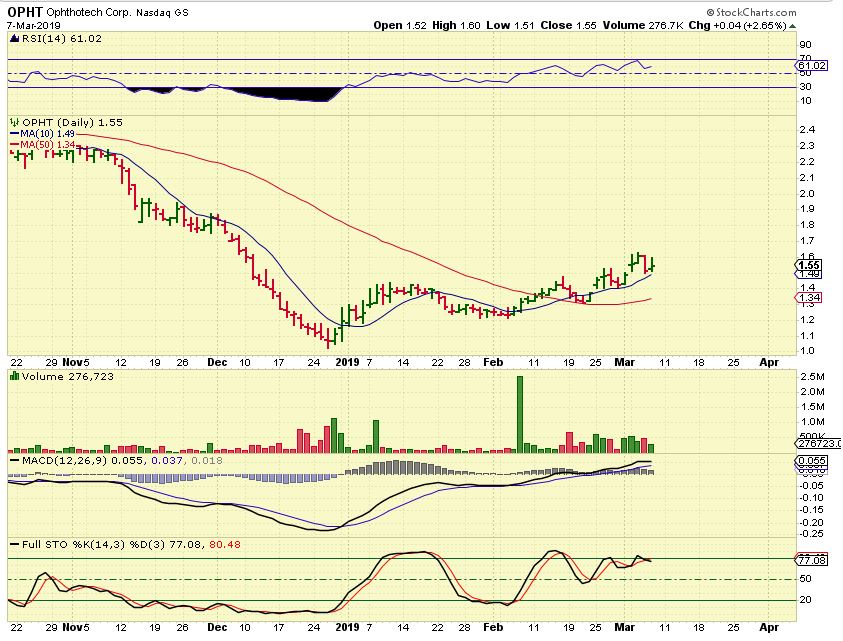Click the RSI(14) 61.02 indicator label
The width and height of the screenshot is (843, 641).
[x=61, y=39]
